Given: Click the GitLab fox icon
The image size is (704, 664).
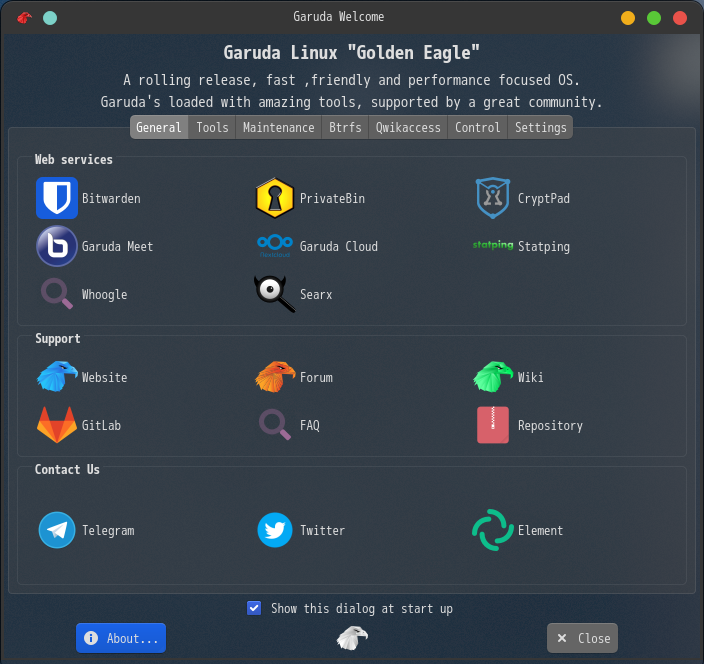Looking at the screenshot, I should tap(57, 425).
